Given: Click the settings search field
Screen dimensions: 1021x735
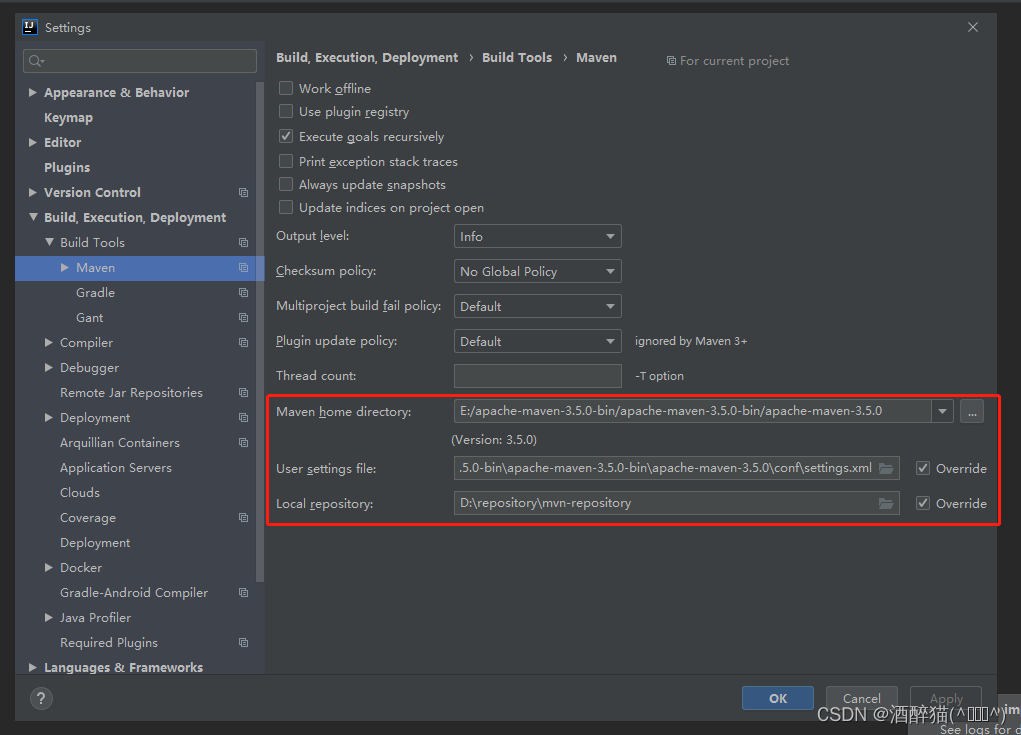Looking at the screenshot, I should click(x=140, y=61).
